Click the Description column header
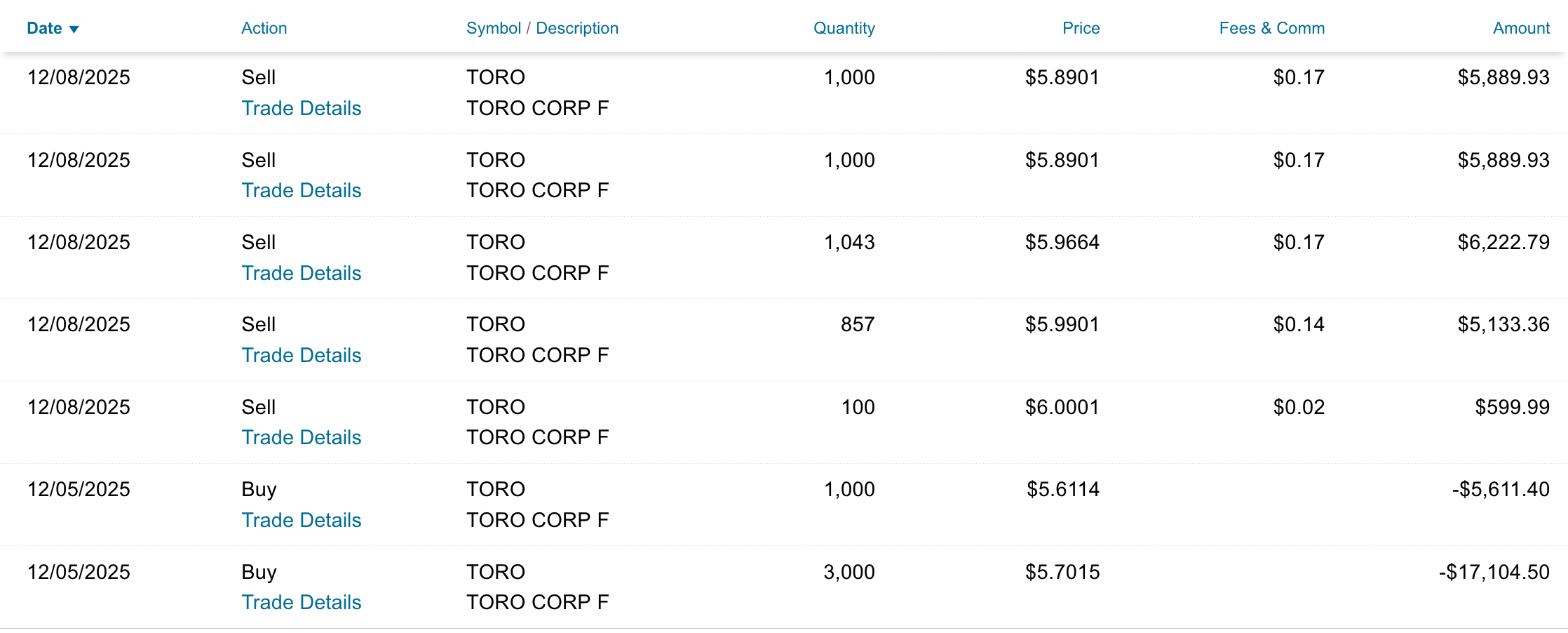The width and height of the screenshot is (1568, 633). [576, 29]
